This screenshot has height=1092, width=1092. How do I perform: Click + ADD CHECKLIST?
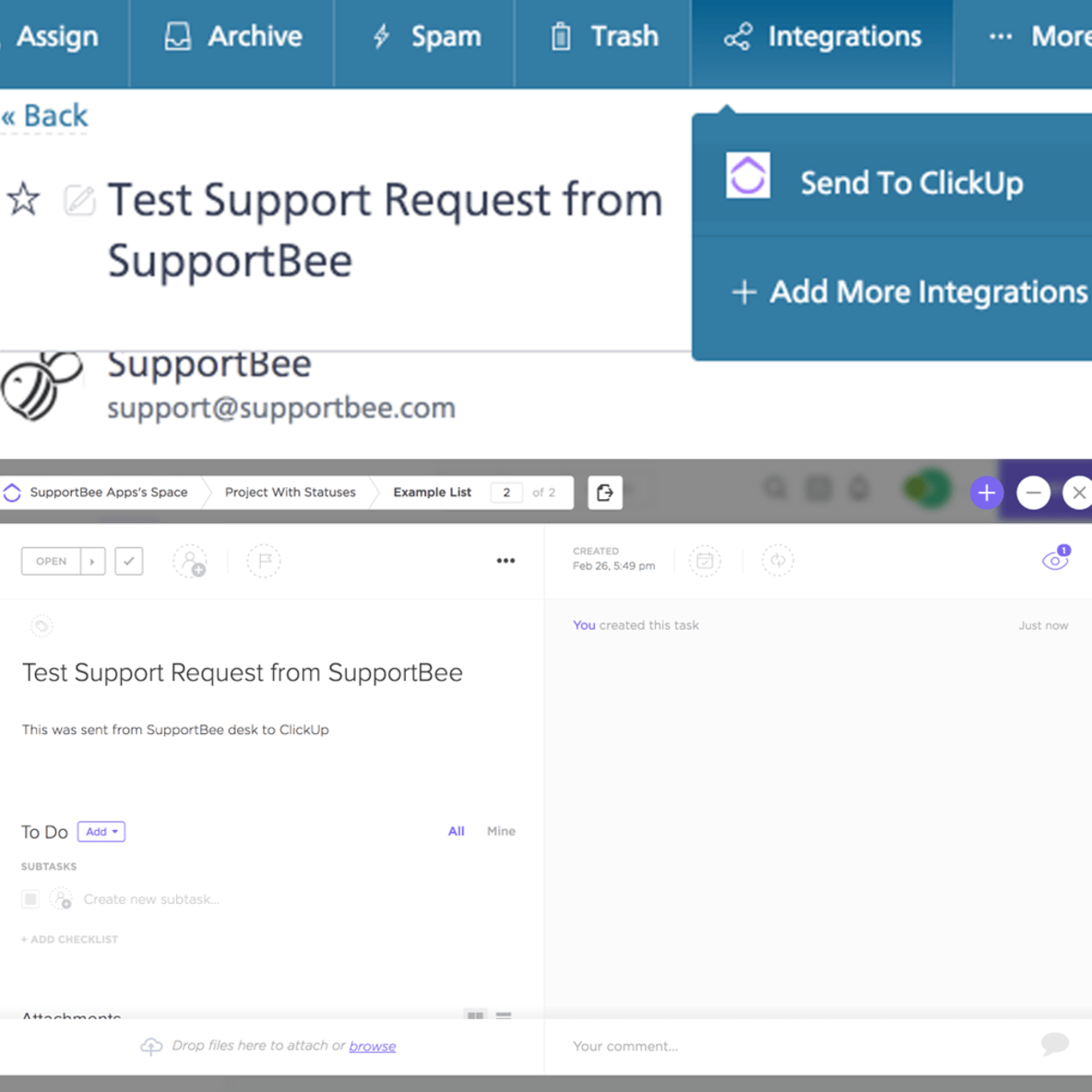click(70, 940)
